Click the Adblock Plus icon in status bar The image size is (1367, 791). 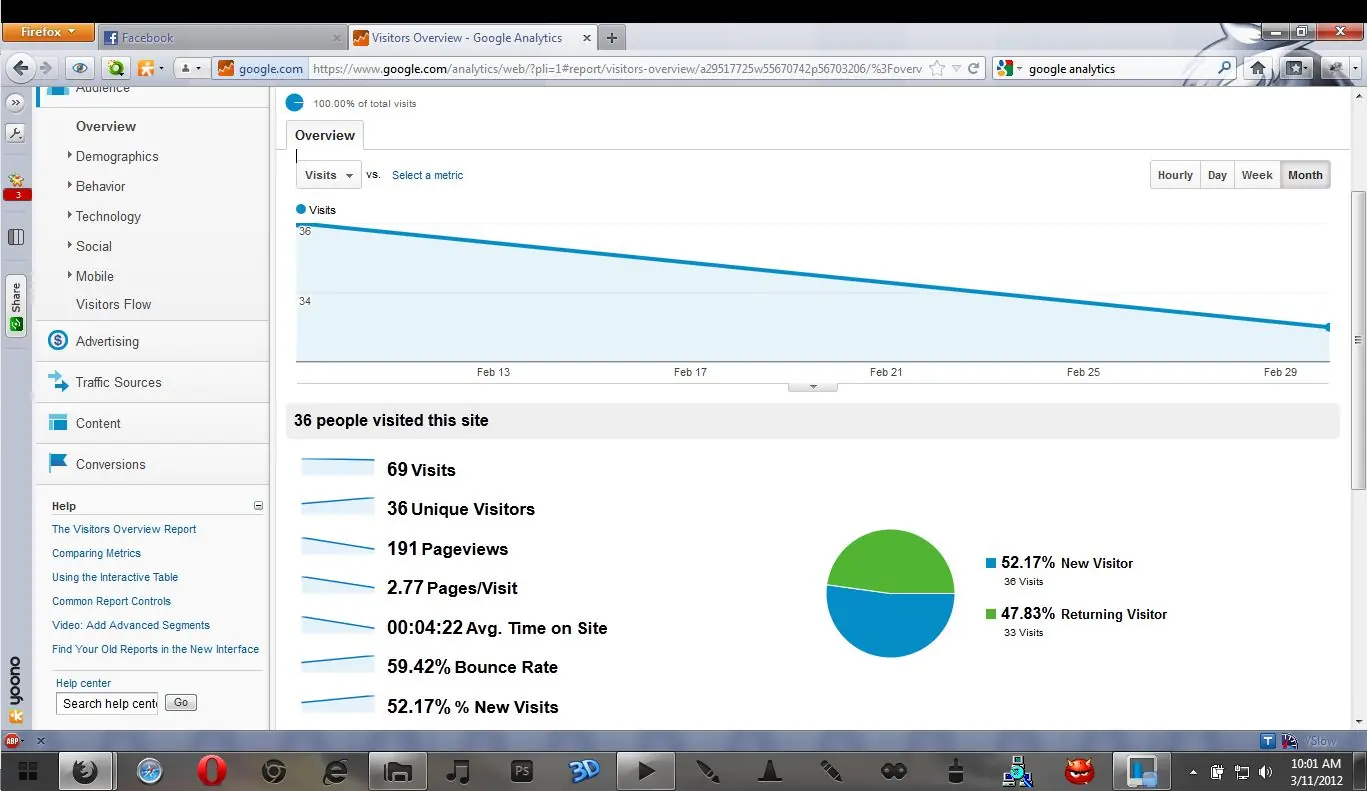pos(13,741)
